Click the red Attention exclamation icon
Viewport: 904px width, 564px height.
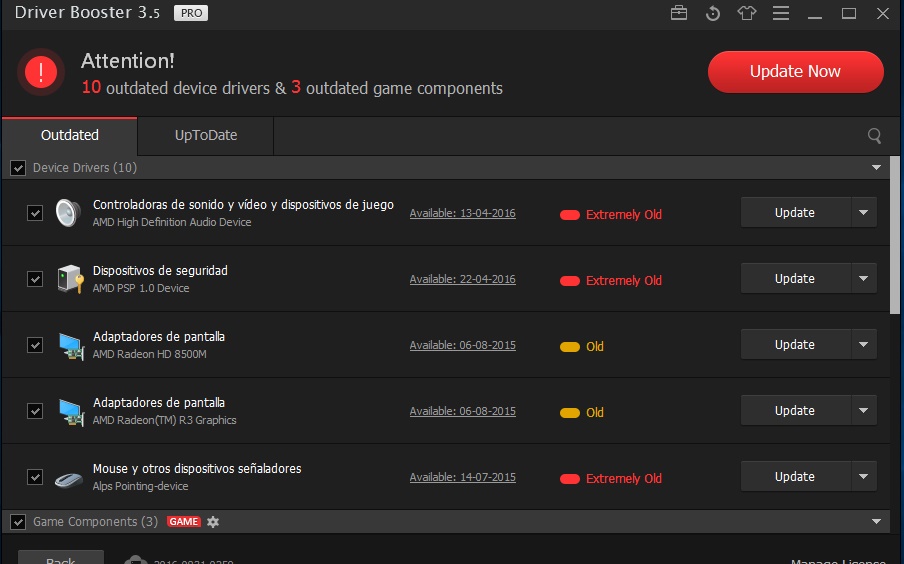coord(40,72)
